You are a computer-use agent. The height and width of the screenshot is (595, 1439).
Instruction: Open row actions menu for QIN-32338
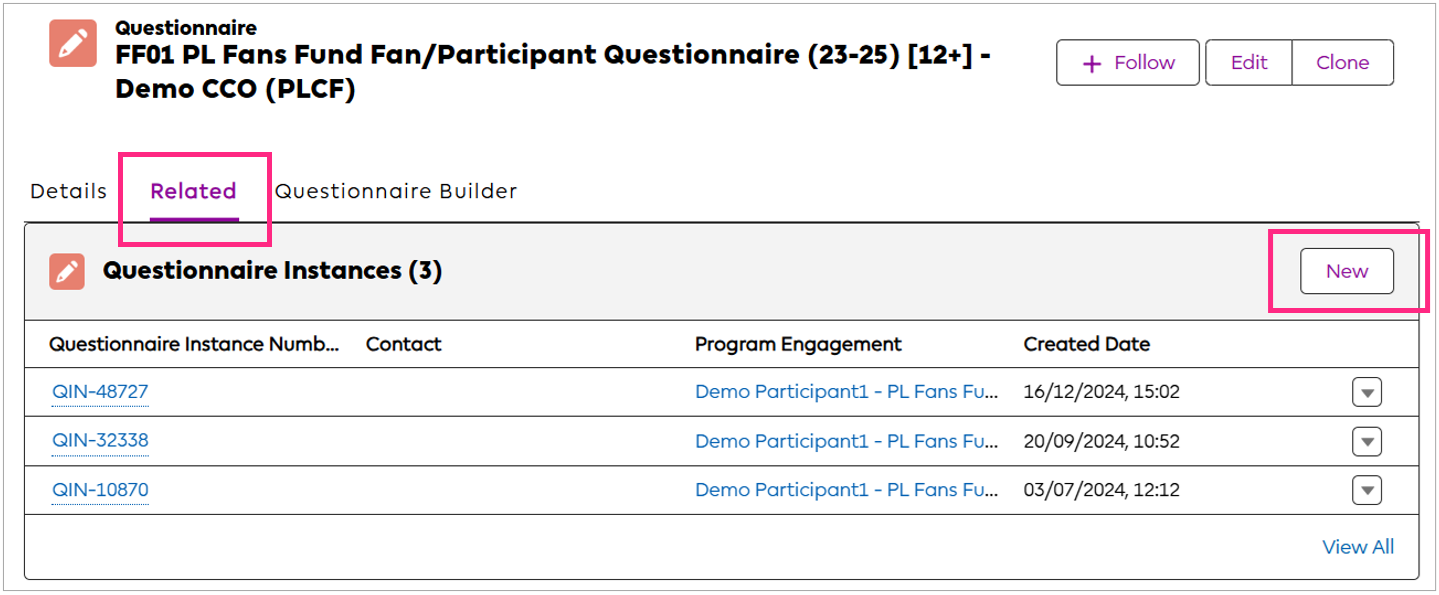tap(1366, 440)
